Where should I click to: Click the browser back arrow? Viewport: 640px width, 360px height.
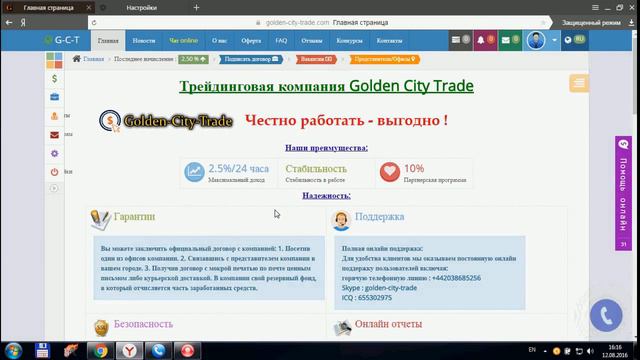(x=9, y=23)
